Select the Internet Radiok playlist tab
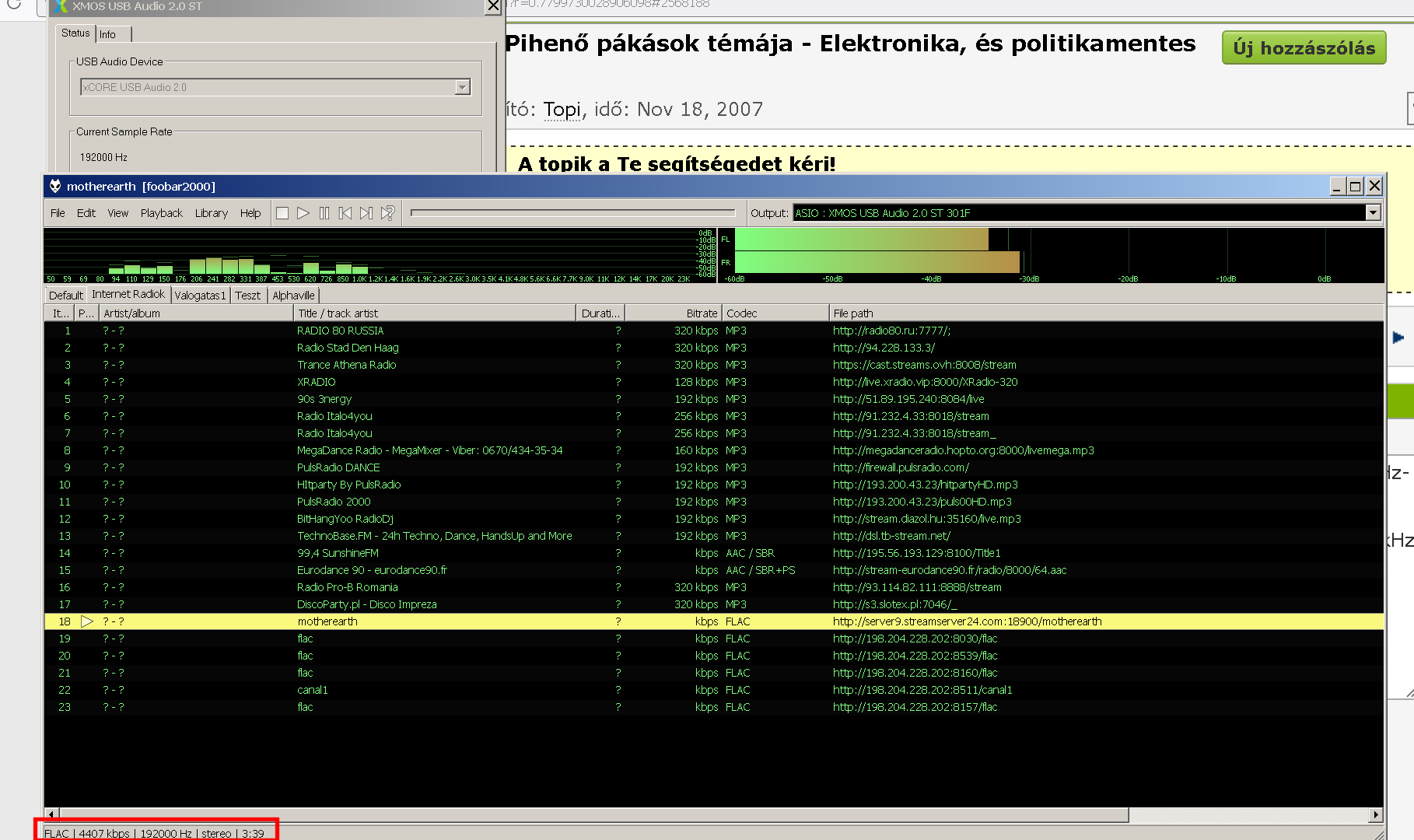This screenshot has height=840, width=1414. (128, 294)
